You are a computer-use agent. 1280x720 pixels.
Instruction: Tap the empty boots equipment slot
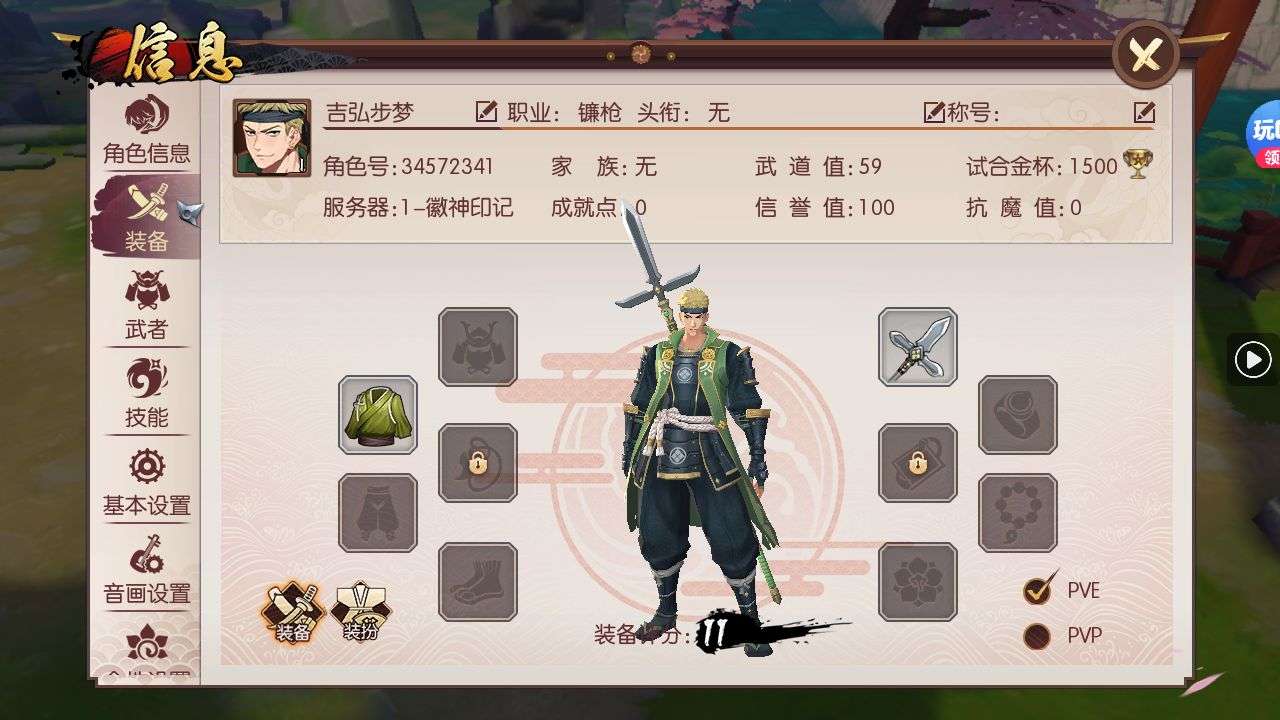point(478,582)
